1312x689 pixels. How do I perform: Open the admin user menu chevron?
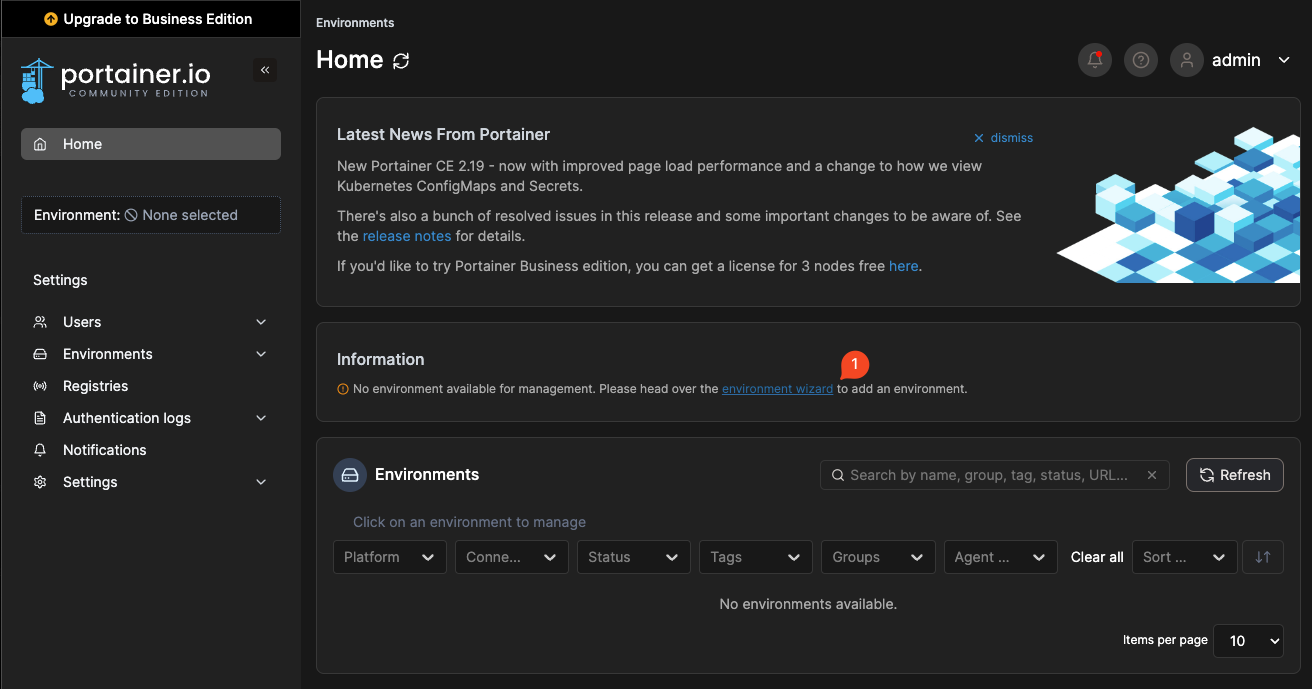[1284, 60]
